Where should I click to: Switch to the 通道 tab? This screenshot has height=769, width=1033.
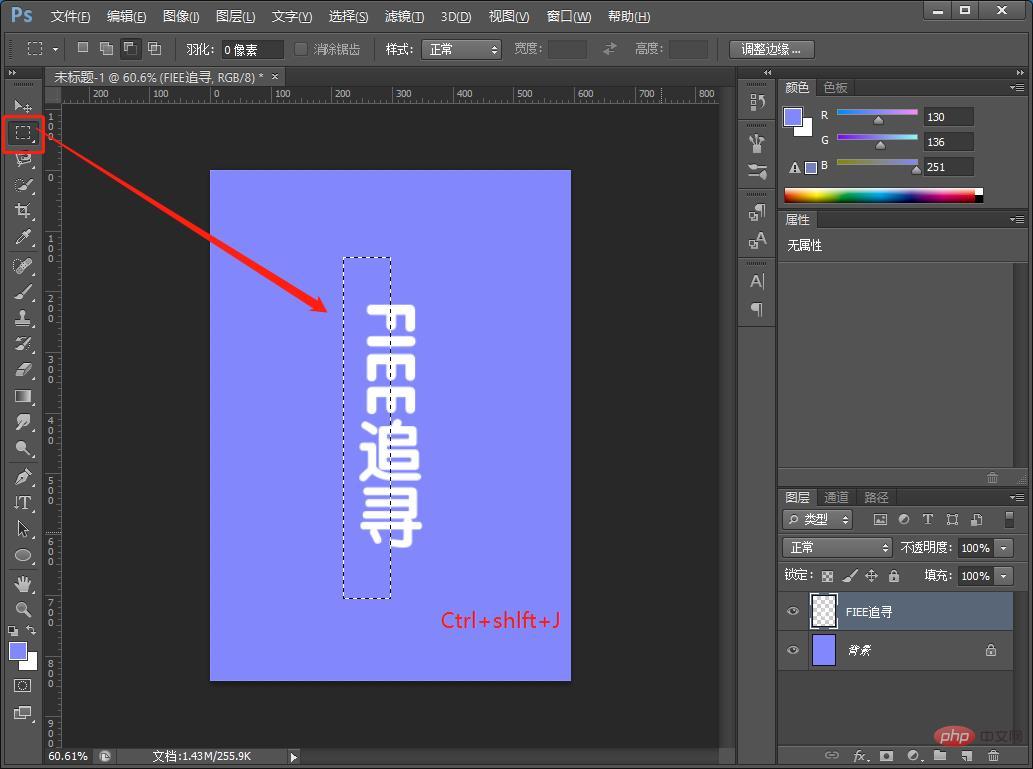[x=836, y=498]
